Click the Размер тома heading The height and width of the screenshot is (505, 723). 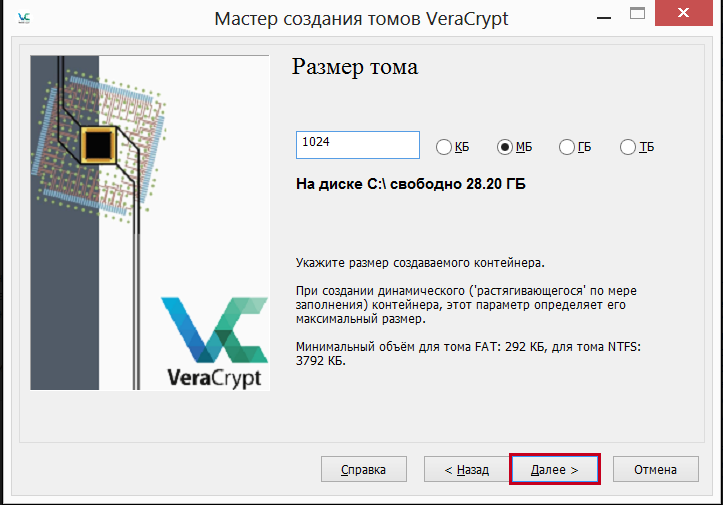tap(355, 67)
